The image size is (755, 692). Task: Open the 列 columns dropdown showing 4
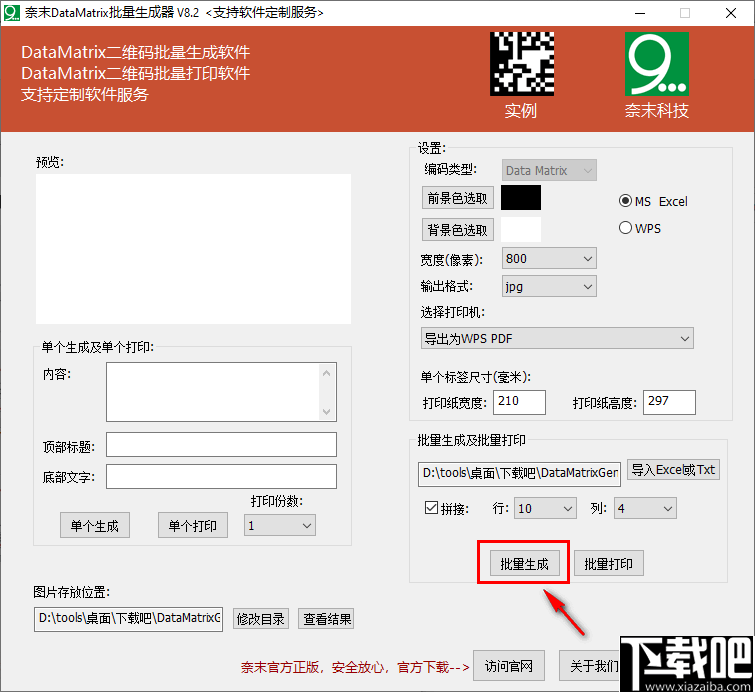click(645, 509)
